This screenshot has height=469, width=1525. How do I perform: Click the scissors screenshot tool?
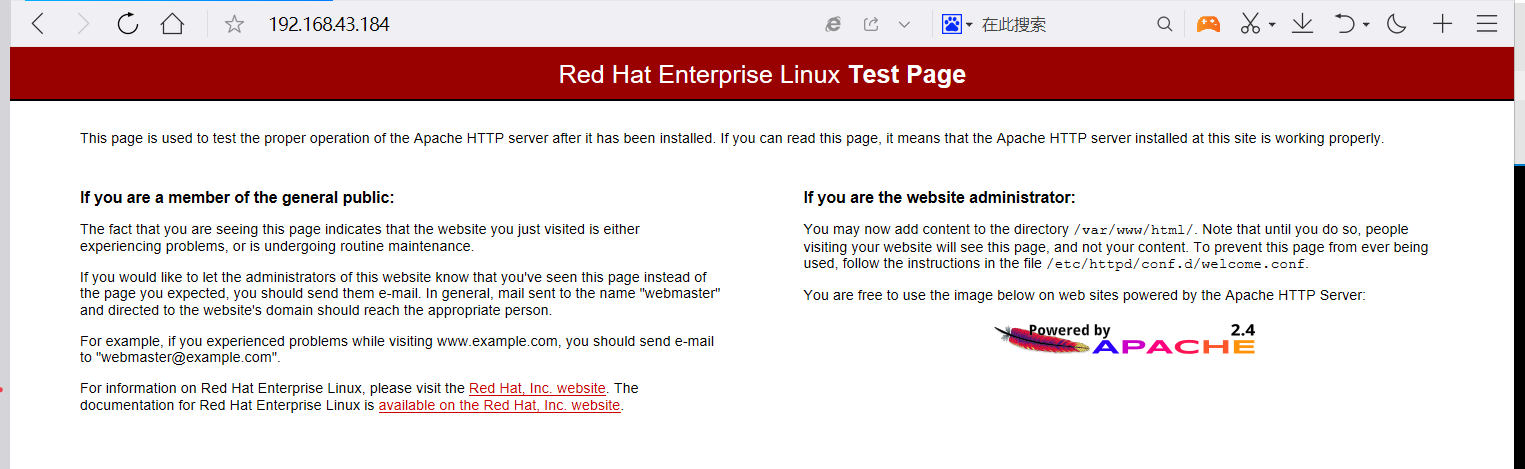pyautogui.click(x=1250, y=24)
